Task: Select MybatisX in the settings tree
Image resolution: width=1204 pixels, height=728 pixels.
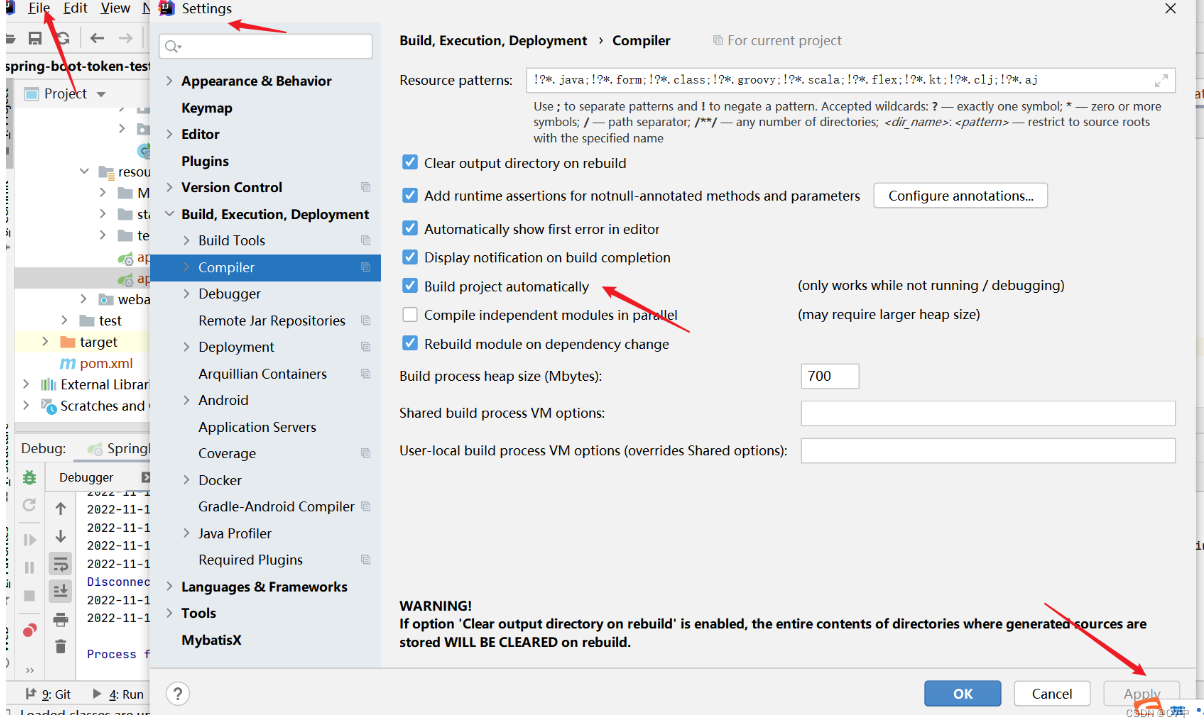Action: 211,640
